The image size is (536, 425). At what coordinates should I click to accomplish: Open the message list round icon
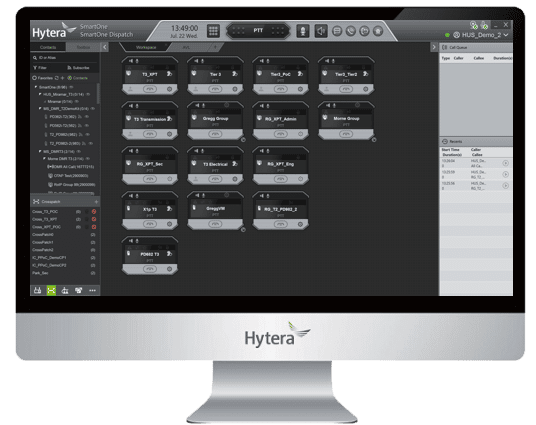click(337, 31)
